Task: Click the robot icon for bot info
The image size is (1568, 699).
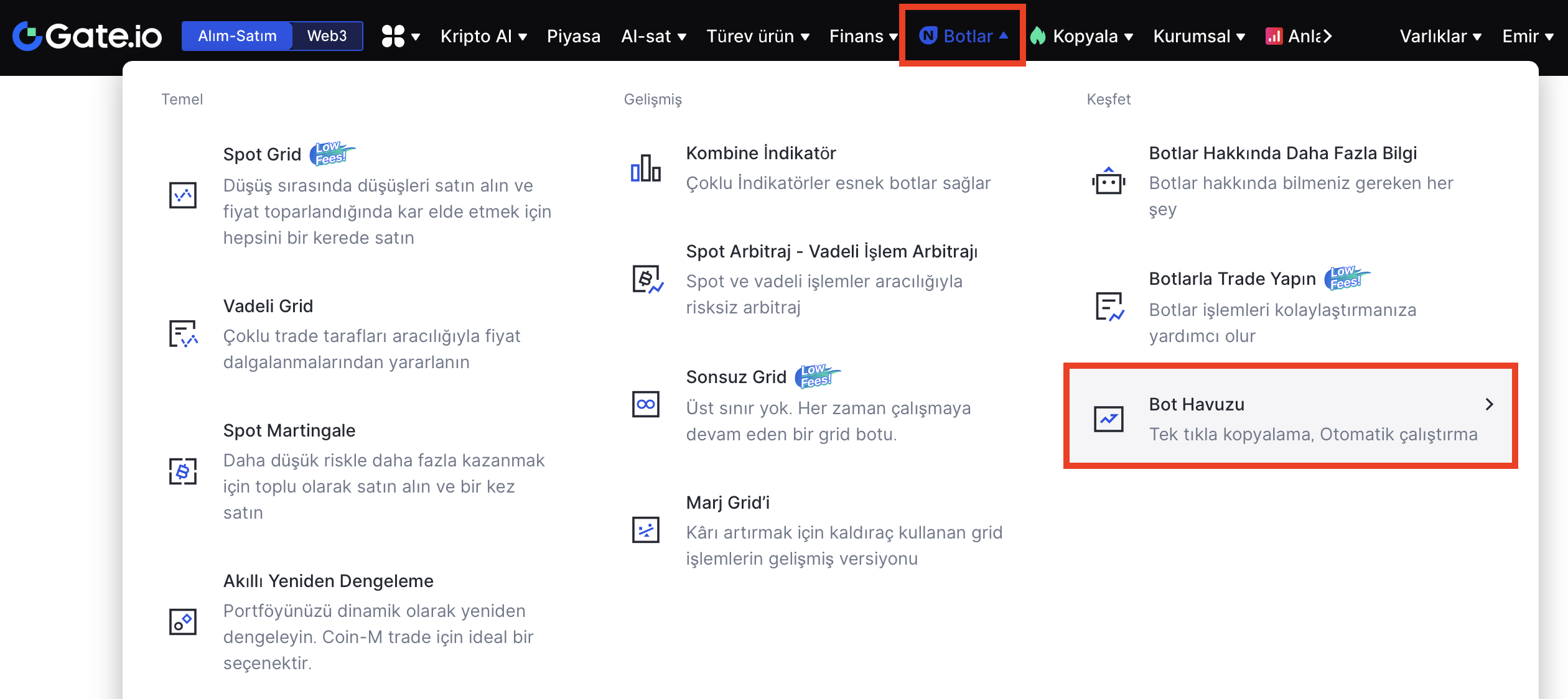Action: [x=1109, y=181]
